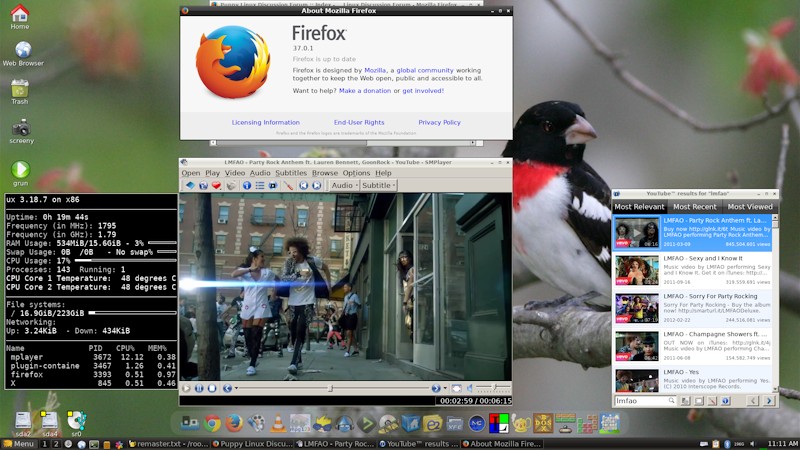Pause playback in SMPlayer
The height and width of the screenshot is (450, 800).
199,388
